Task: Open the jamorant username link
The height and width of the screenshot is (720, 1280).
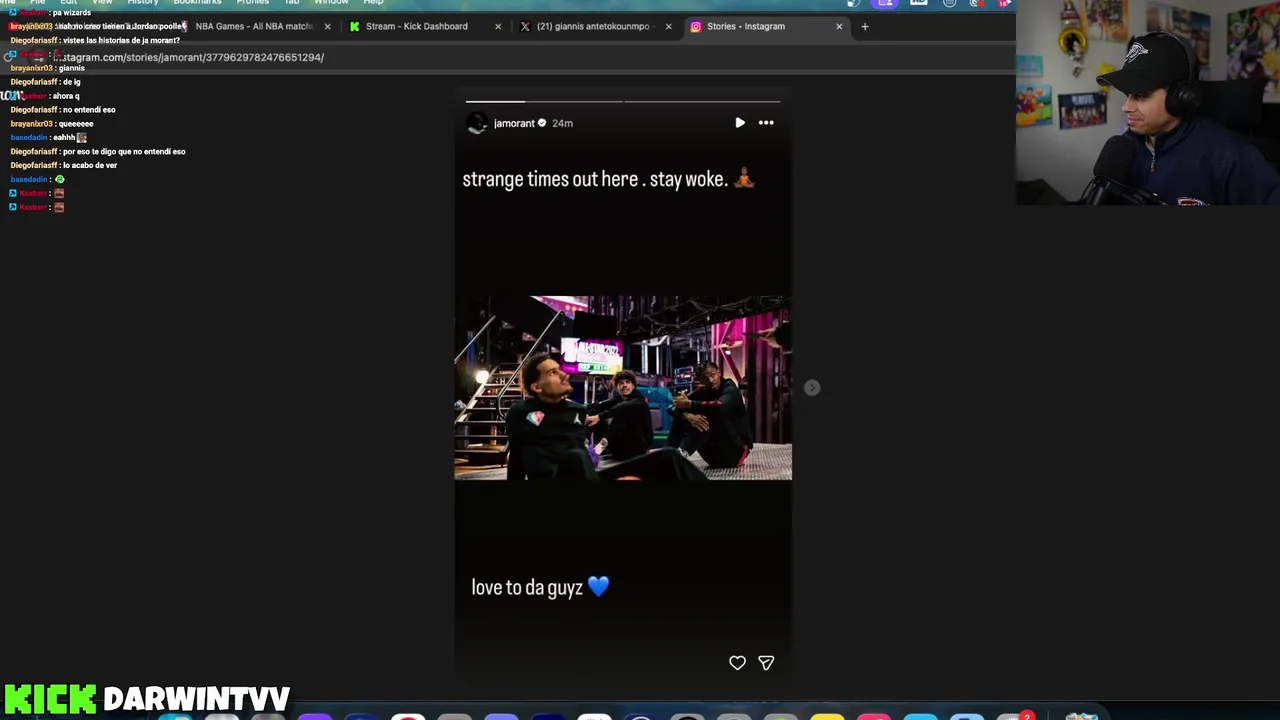Action: [514, 123]
